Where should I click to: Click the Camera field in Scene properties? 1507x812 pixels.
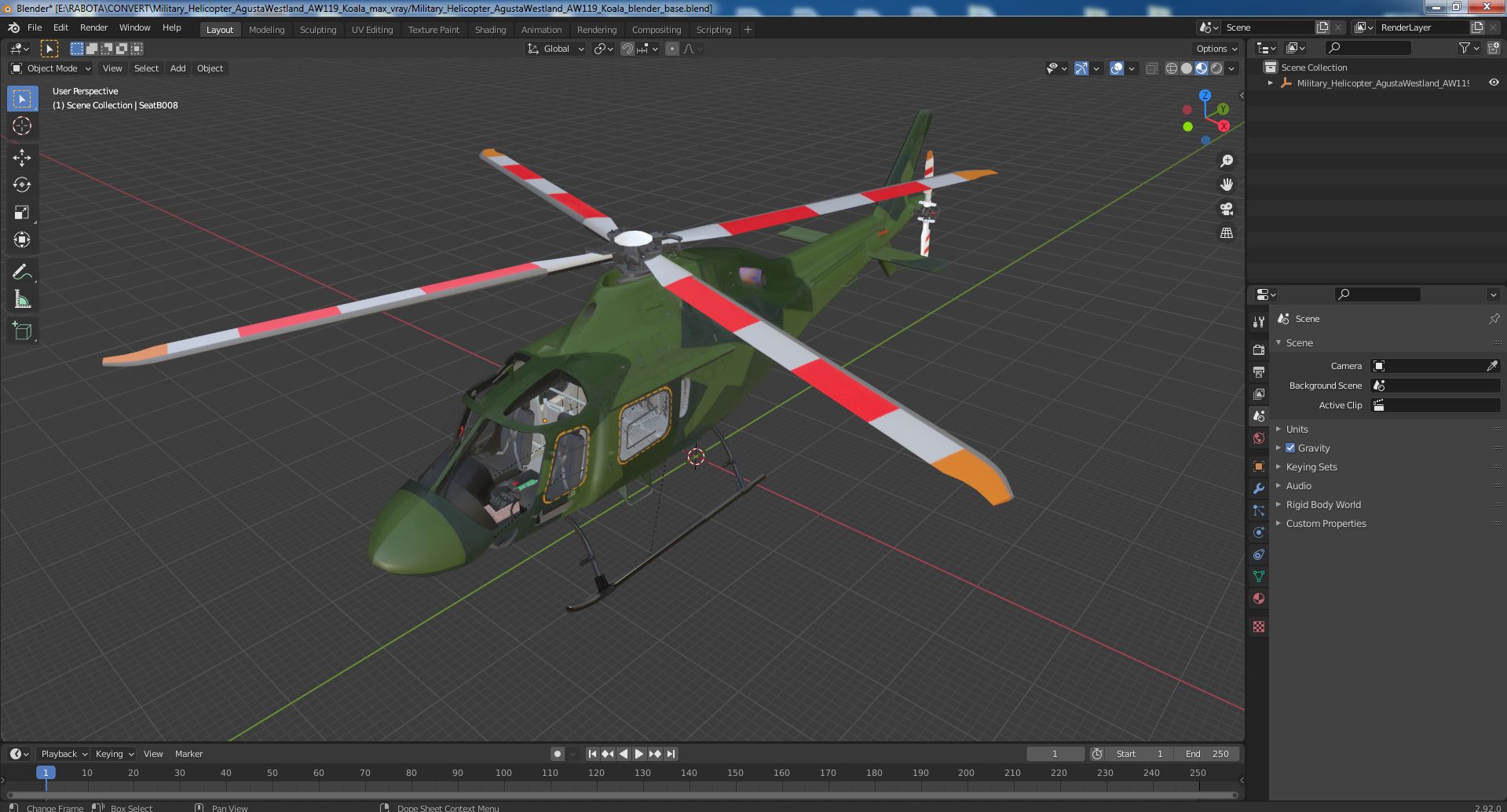pyautogui.click(x=1436, y=366)
